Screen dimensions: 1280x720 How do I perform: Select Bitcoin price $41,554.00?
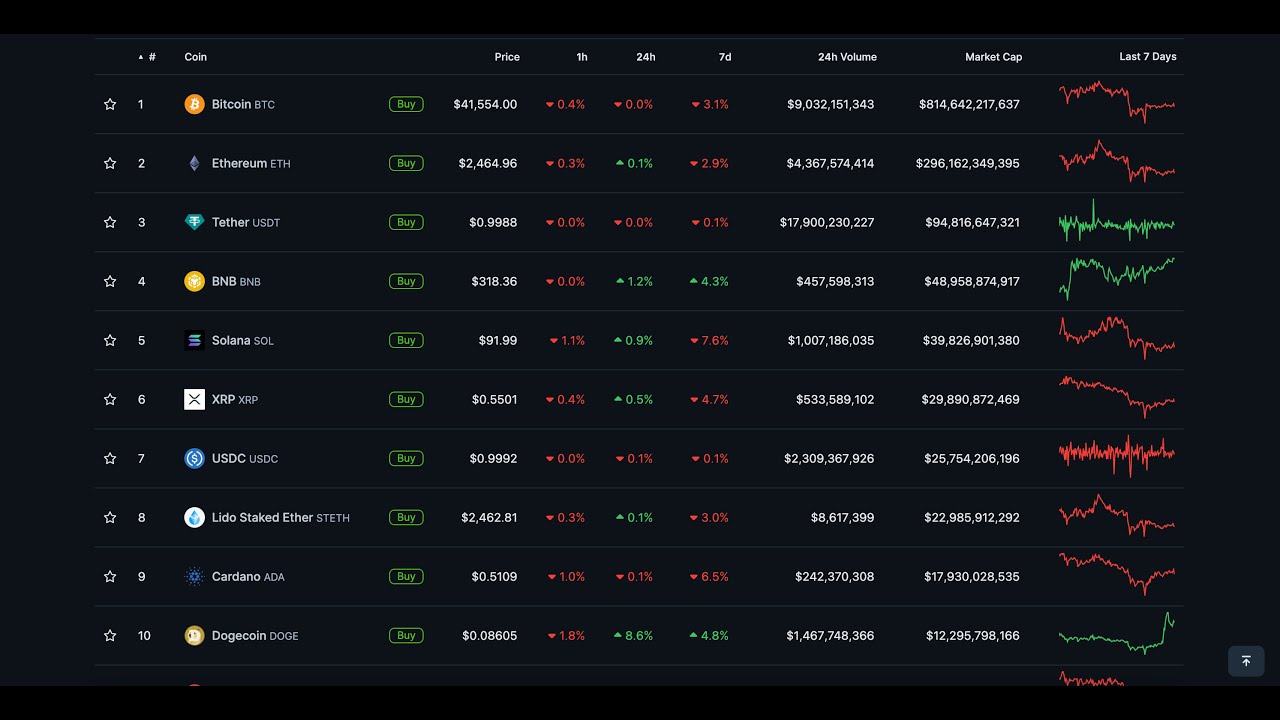pyautogui.click(x=485, y=104)
